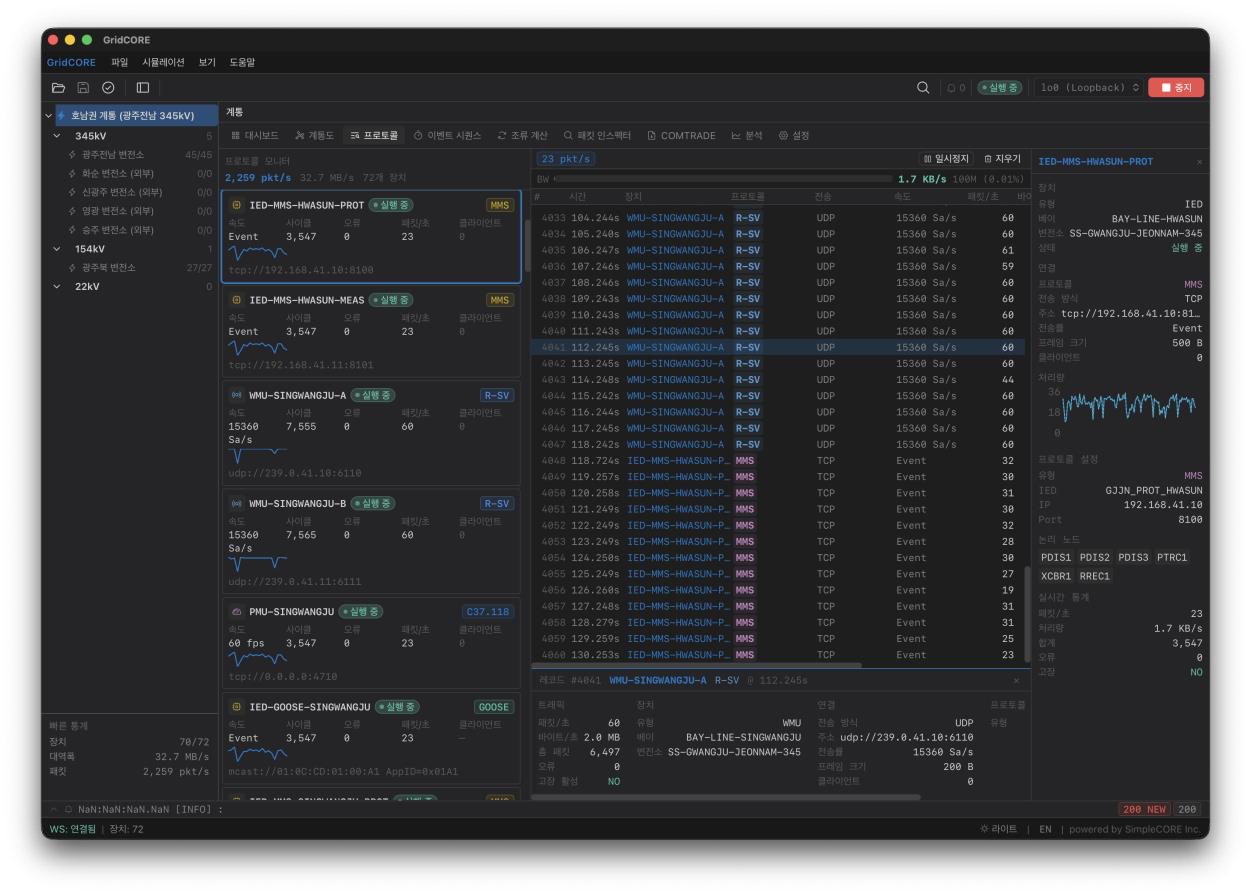
Task: Switch to the COMTRADE tab
Action: [681, 135]
